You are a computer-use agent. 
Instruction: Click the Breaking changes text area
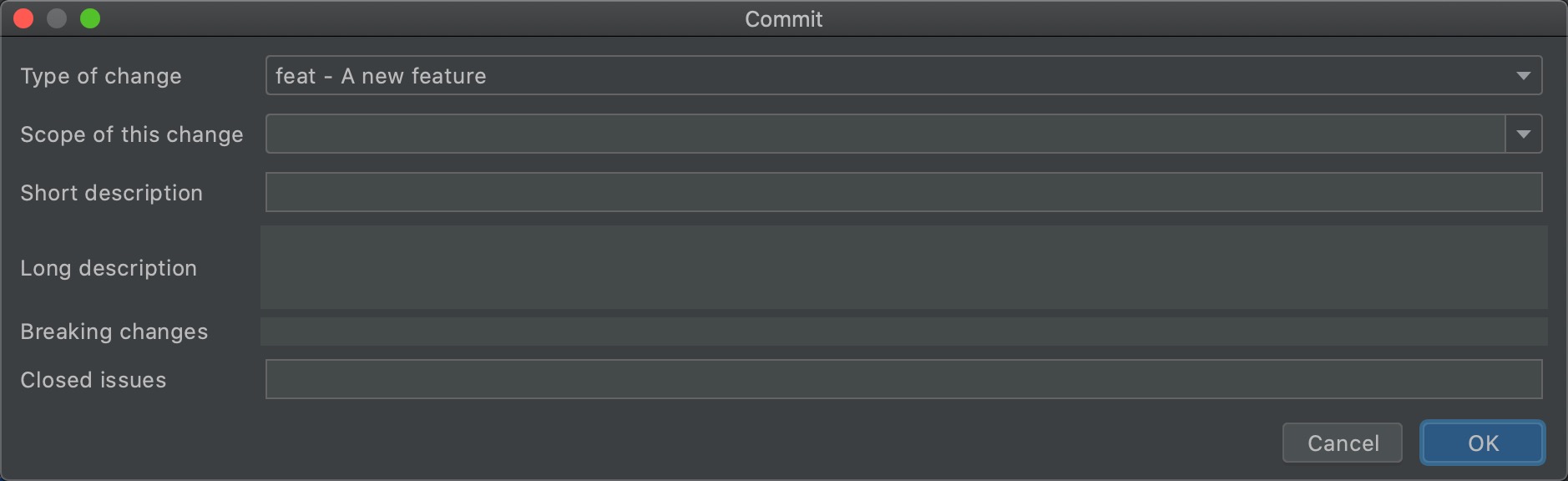(x=903, y=332)
